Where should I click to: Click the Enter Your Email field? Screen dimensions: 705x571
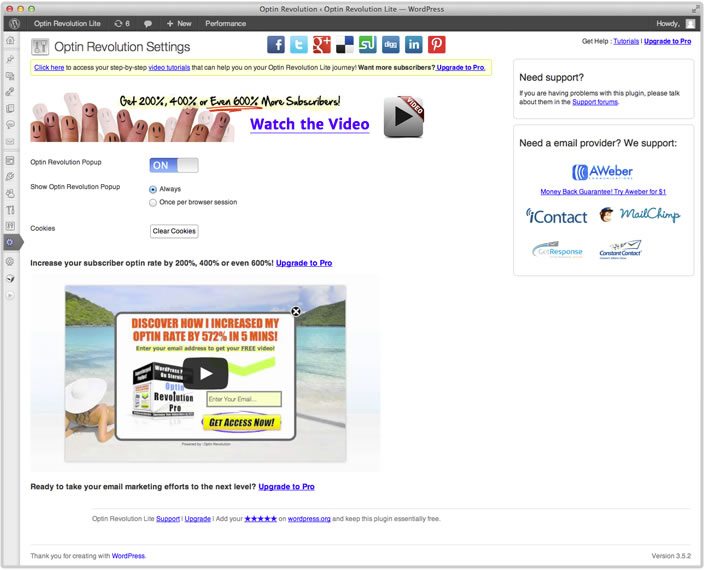[x=244, y=399]
